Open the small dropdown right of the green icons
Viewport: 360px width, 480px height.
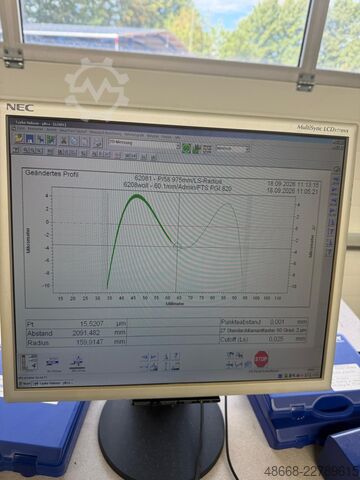pos(233,148)
